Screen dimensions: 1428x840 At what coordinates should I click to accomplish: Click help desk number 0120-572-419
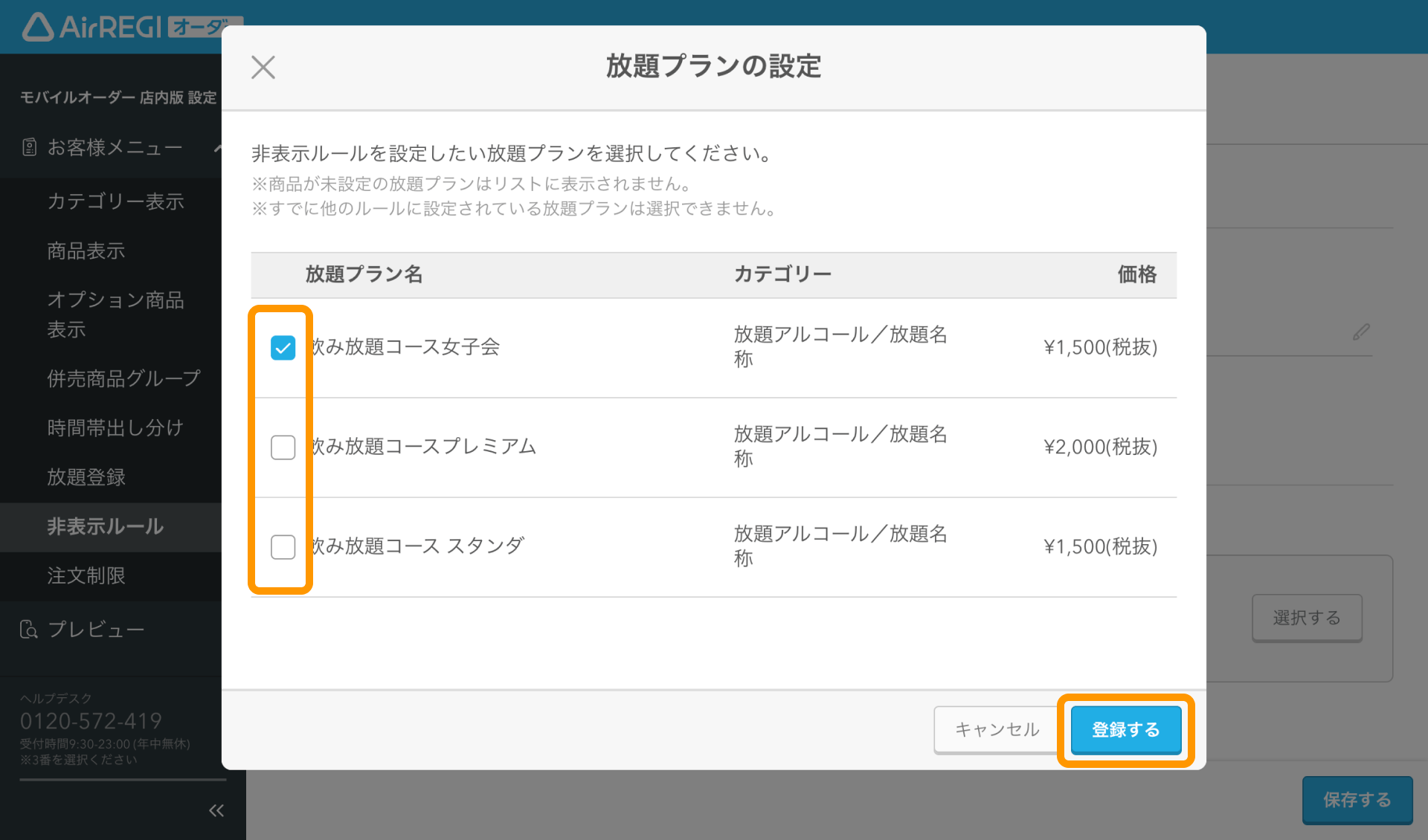pos(91,720)
